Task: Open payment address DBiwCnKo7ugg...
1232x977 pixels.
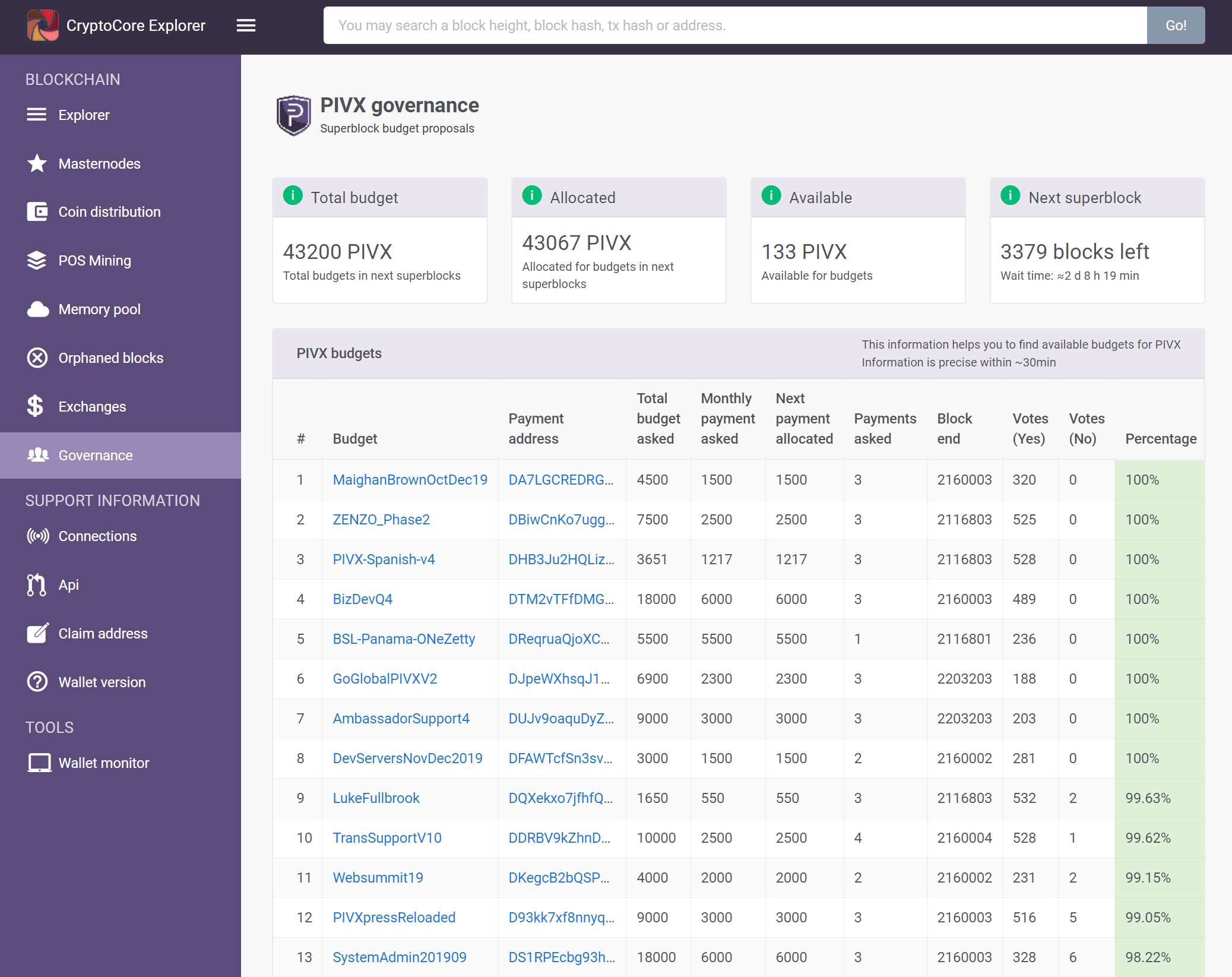Action: [x=561, y=520]
